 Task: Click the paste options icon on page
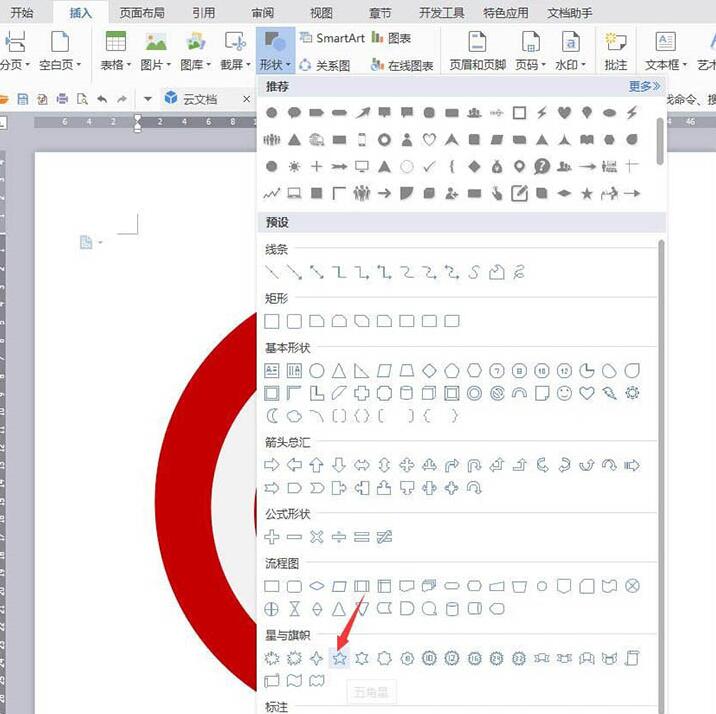pyautogui.click(x=87, y=242)
